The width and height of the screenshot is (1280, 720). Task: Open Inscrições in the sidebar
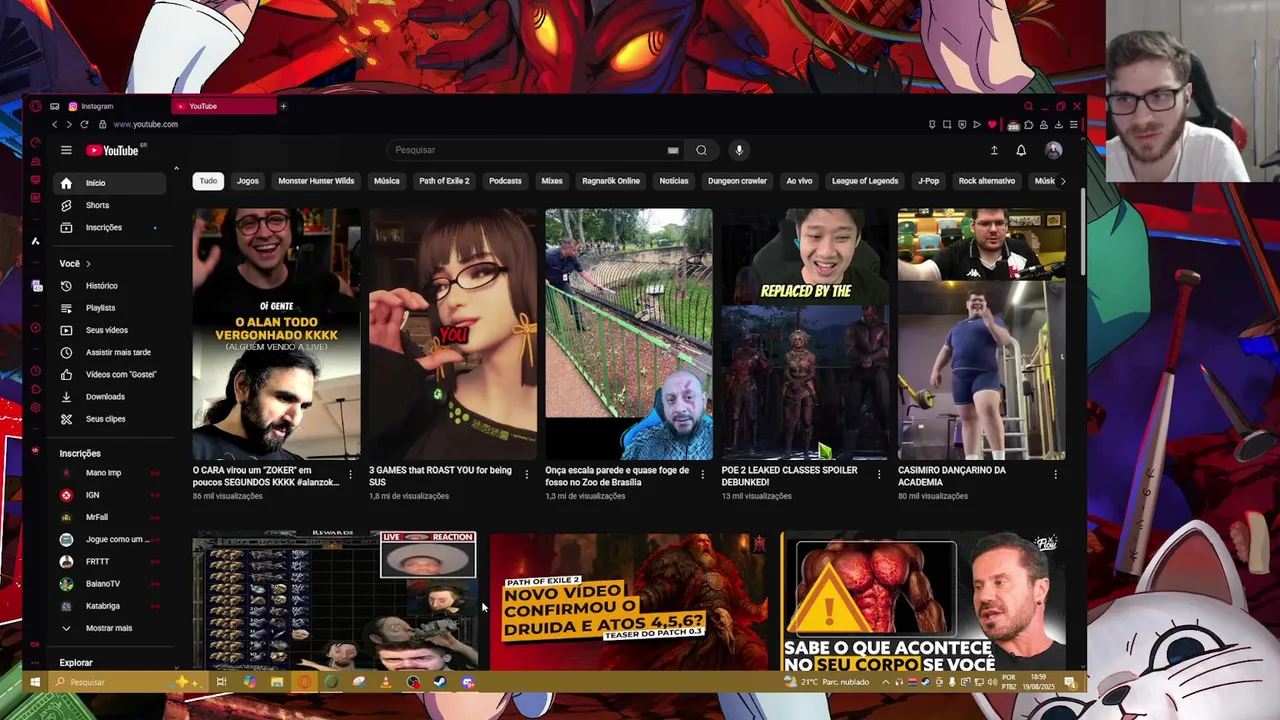tap(110, 227)
